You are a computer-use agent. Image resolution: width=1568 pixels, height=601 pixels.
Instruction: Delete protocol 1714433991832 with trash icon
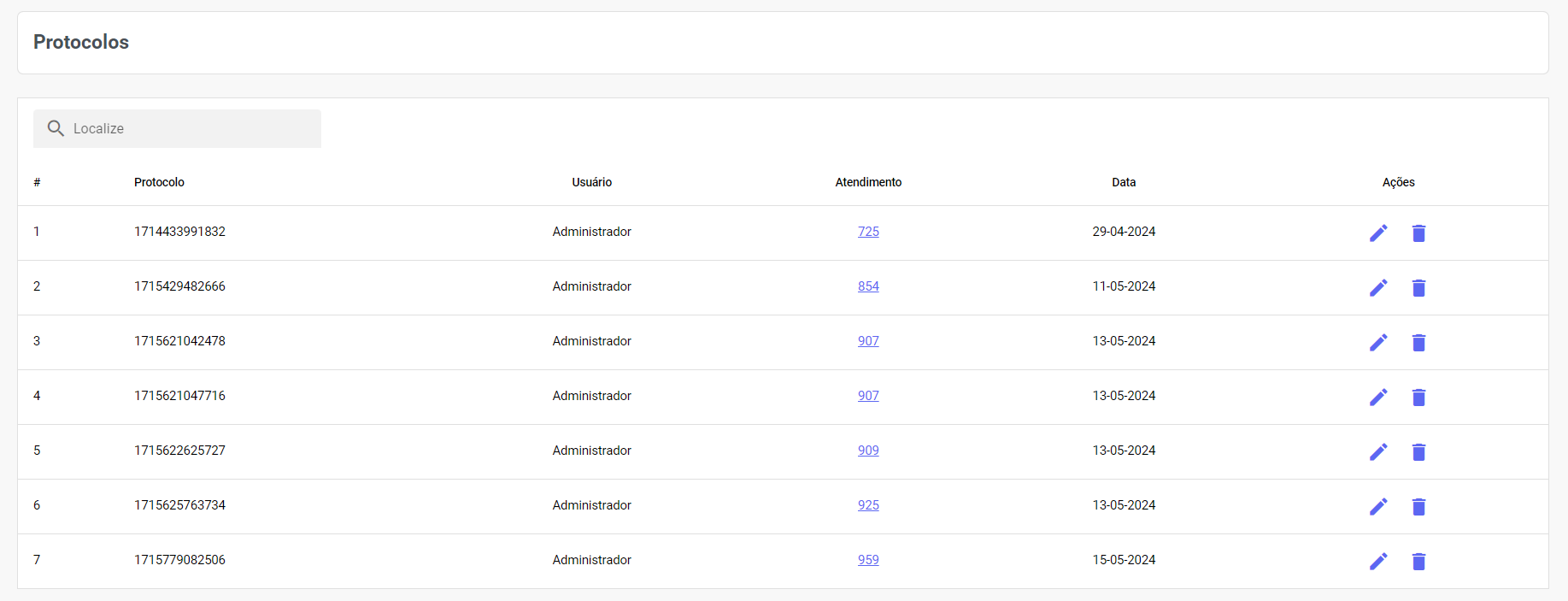(x=1418, y=233)
